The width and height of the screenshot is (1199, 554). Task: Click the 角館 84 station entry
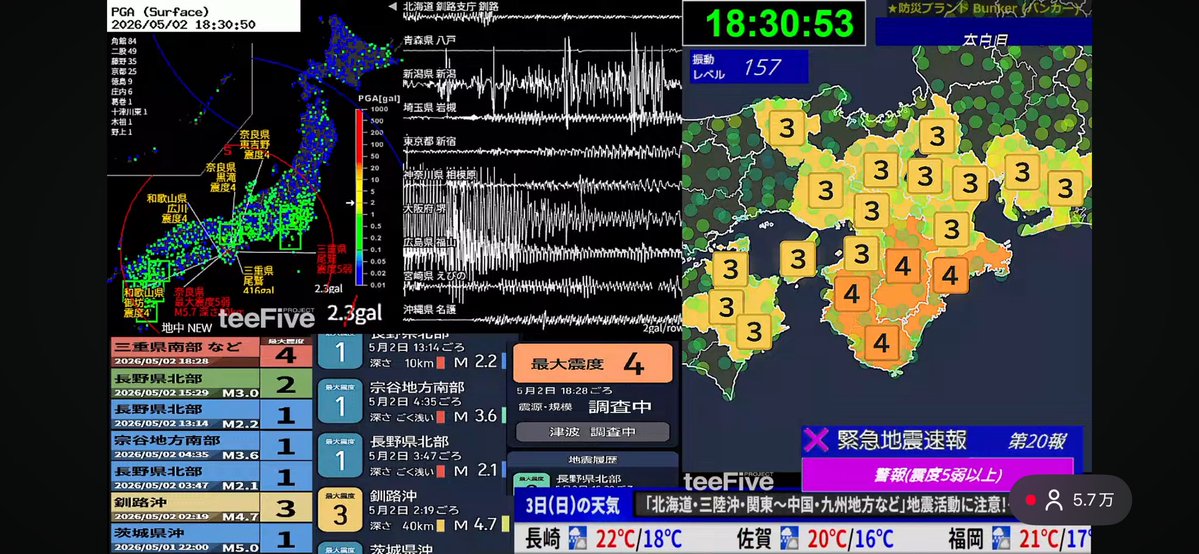(x=124, y=41)
